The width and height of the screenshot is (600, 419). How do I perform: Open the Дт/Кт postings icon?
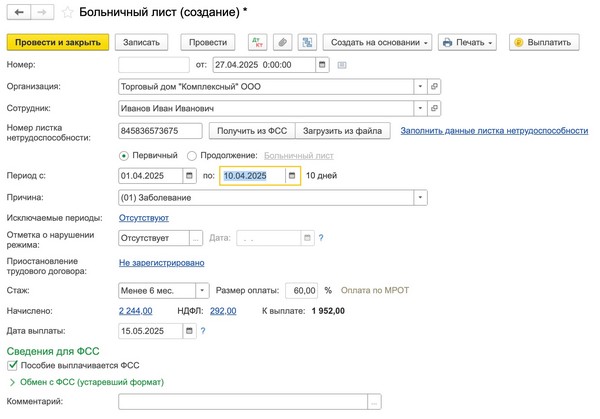click(x=257, y=43)
